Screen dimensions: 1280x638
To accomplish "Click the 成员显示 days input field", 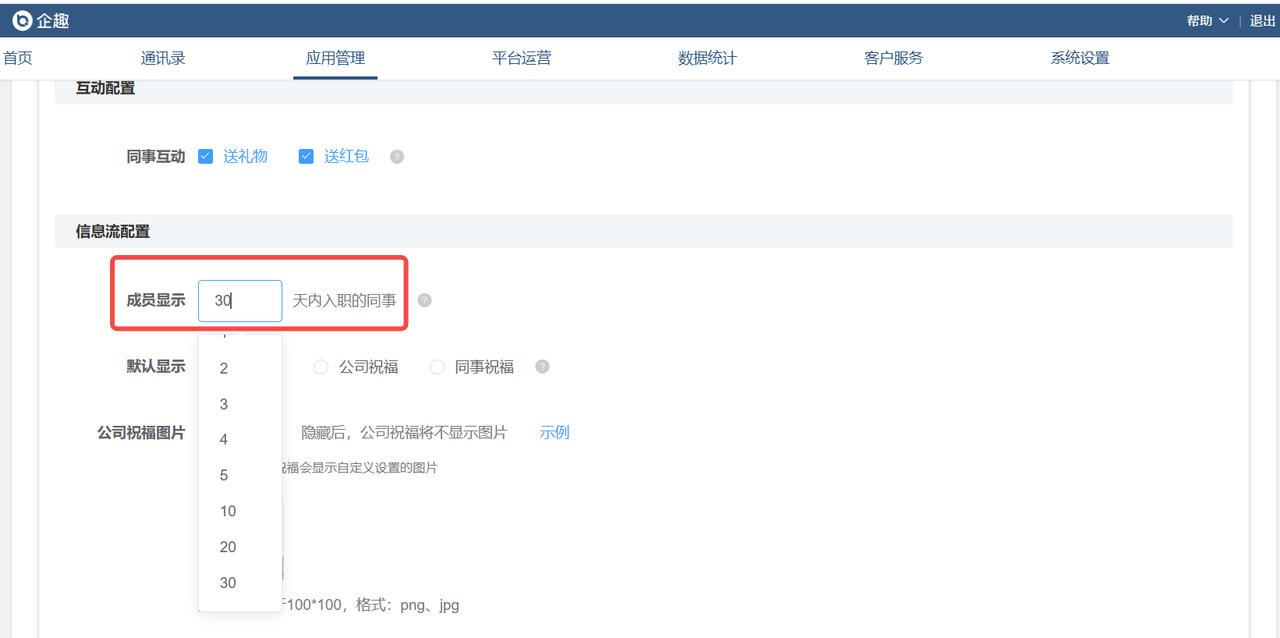I will [x=240, y=300].
